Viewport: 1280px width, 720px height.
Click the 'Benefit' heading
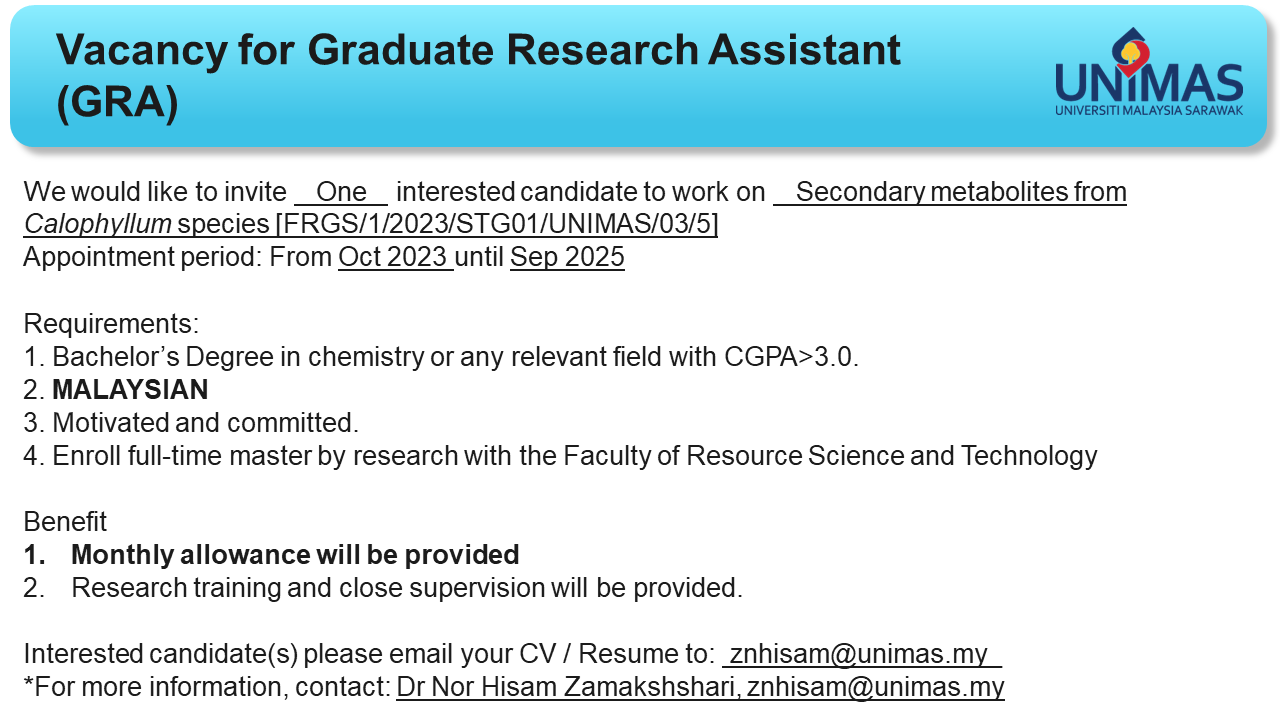point(65,522)
